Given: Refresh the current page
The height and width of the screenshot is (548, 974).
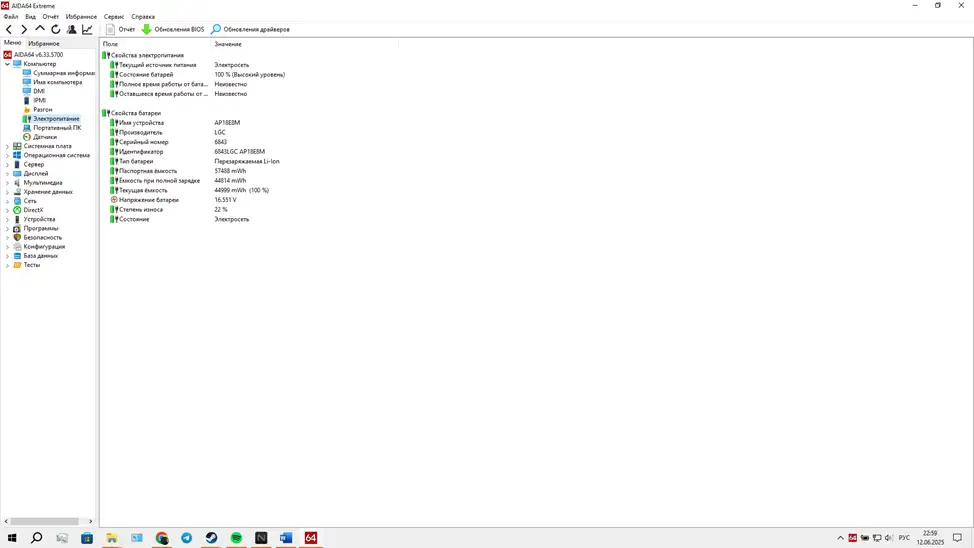Looking at the screenshot, I should click(x=56, y=29).
